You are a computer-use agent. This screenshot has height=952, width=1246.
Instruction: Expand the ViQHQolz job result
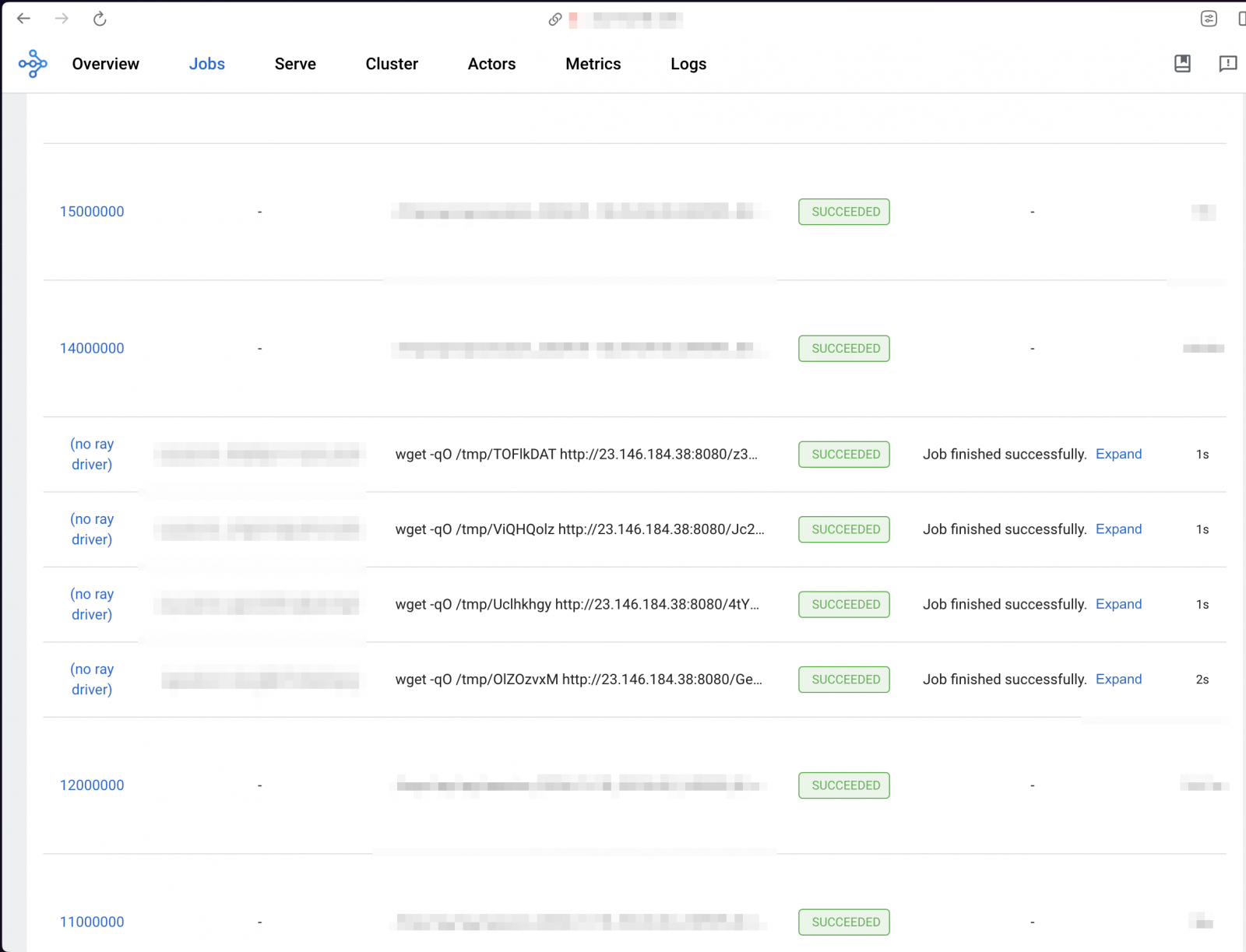(1119, 529)
